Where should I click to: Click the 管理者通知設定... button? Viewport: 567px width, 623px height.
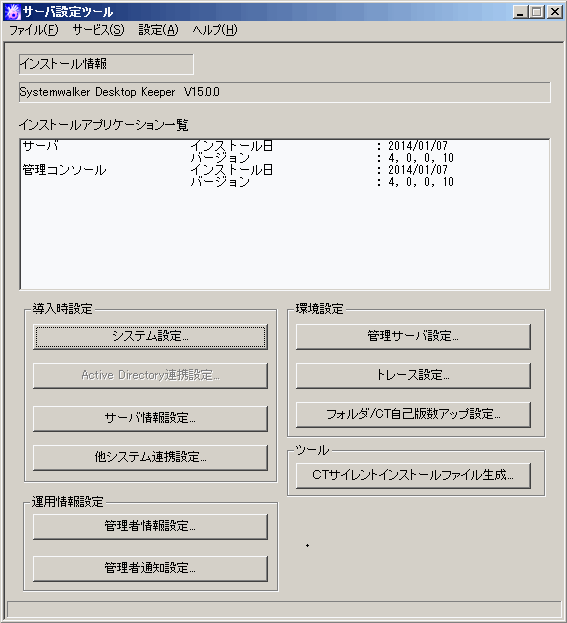click(x=150, y=569)
